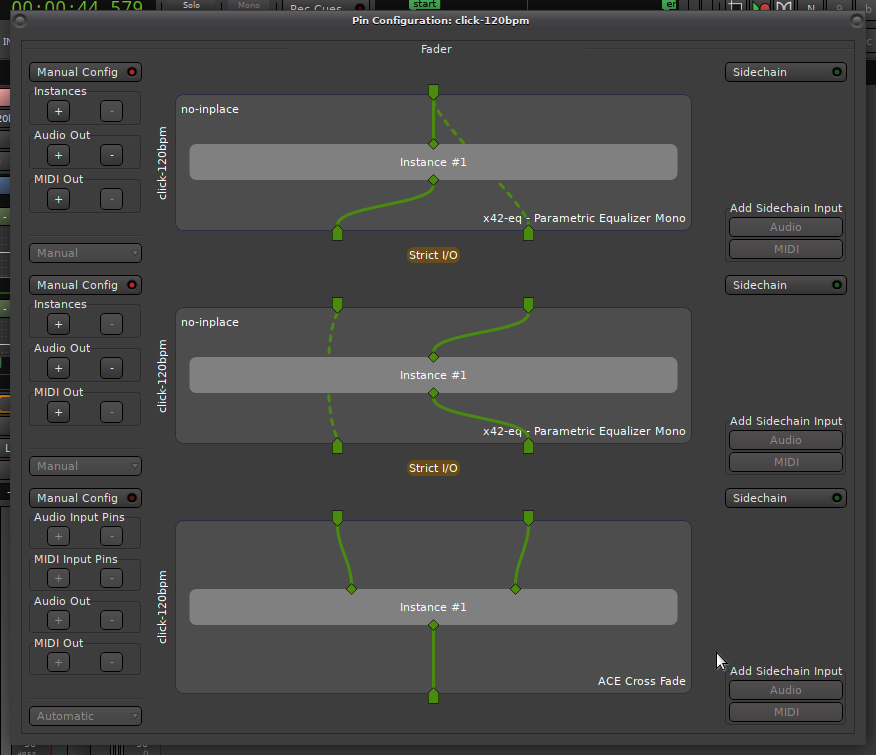876x755 pixels.
Task: Click the top input pin of first x42-eq
Action: click(x=433, y=92)
